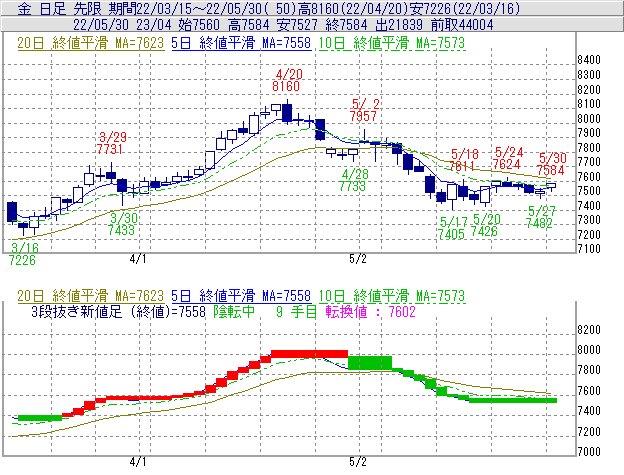Click the 20日 終値平滑 MA=7623 legend in the upper chart
624x475 pixels.
pos(91,43)
